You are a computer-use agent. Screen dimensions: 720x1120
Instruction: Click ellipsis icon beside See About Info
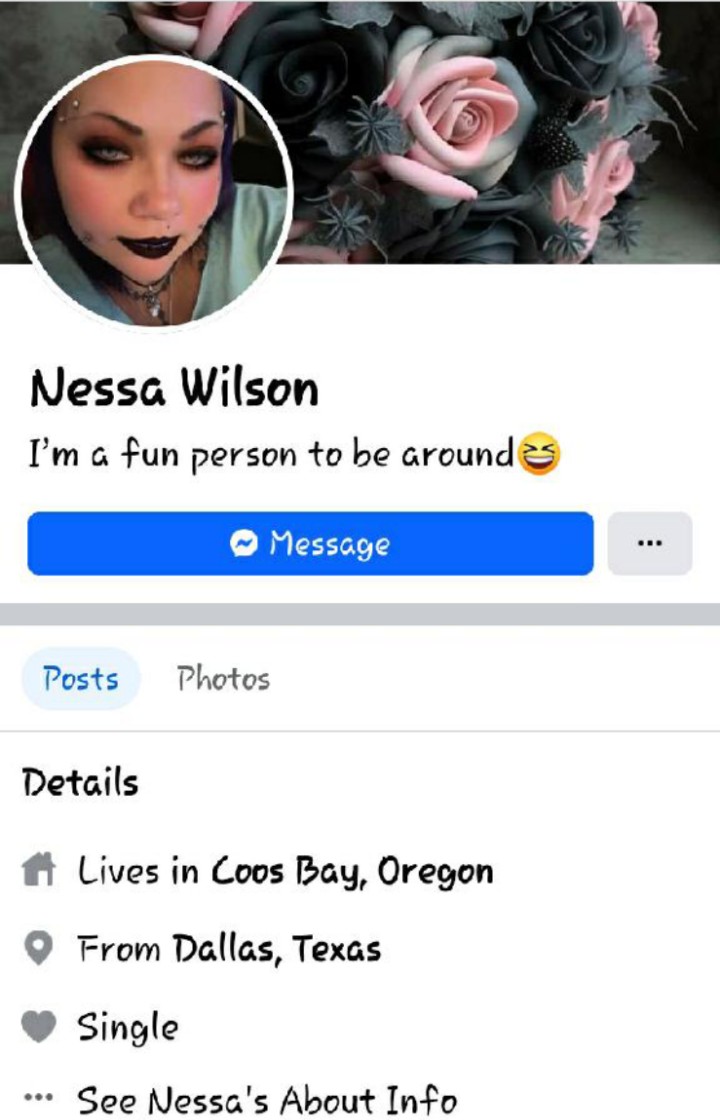click(39, 1096)
